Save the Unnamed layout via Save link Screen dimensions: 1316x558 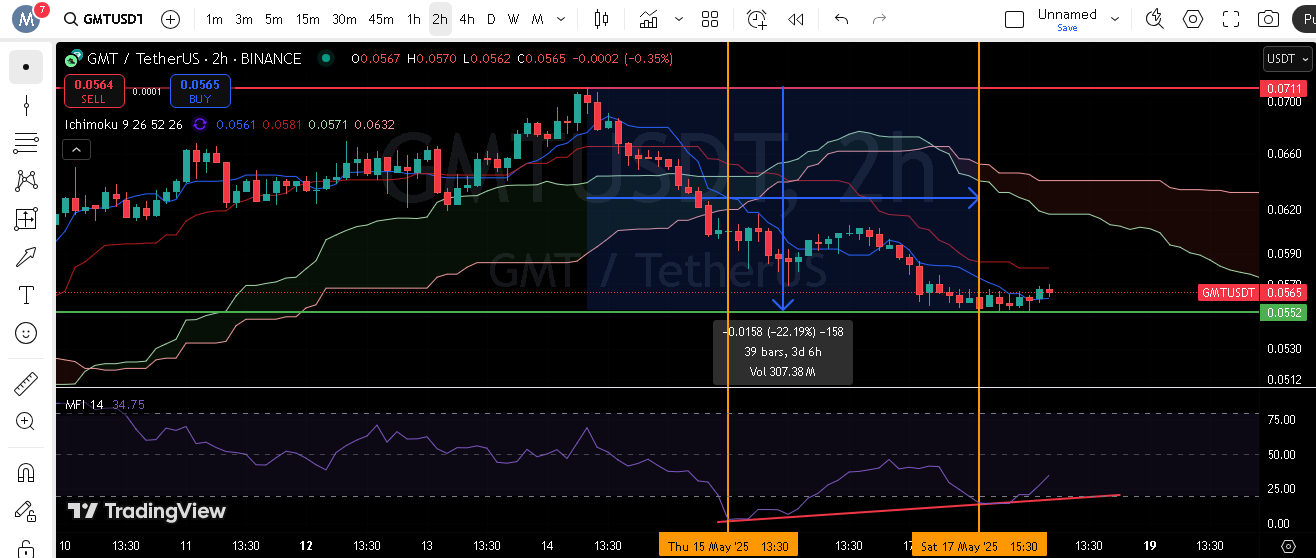(x=1067, y=28)
